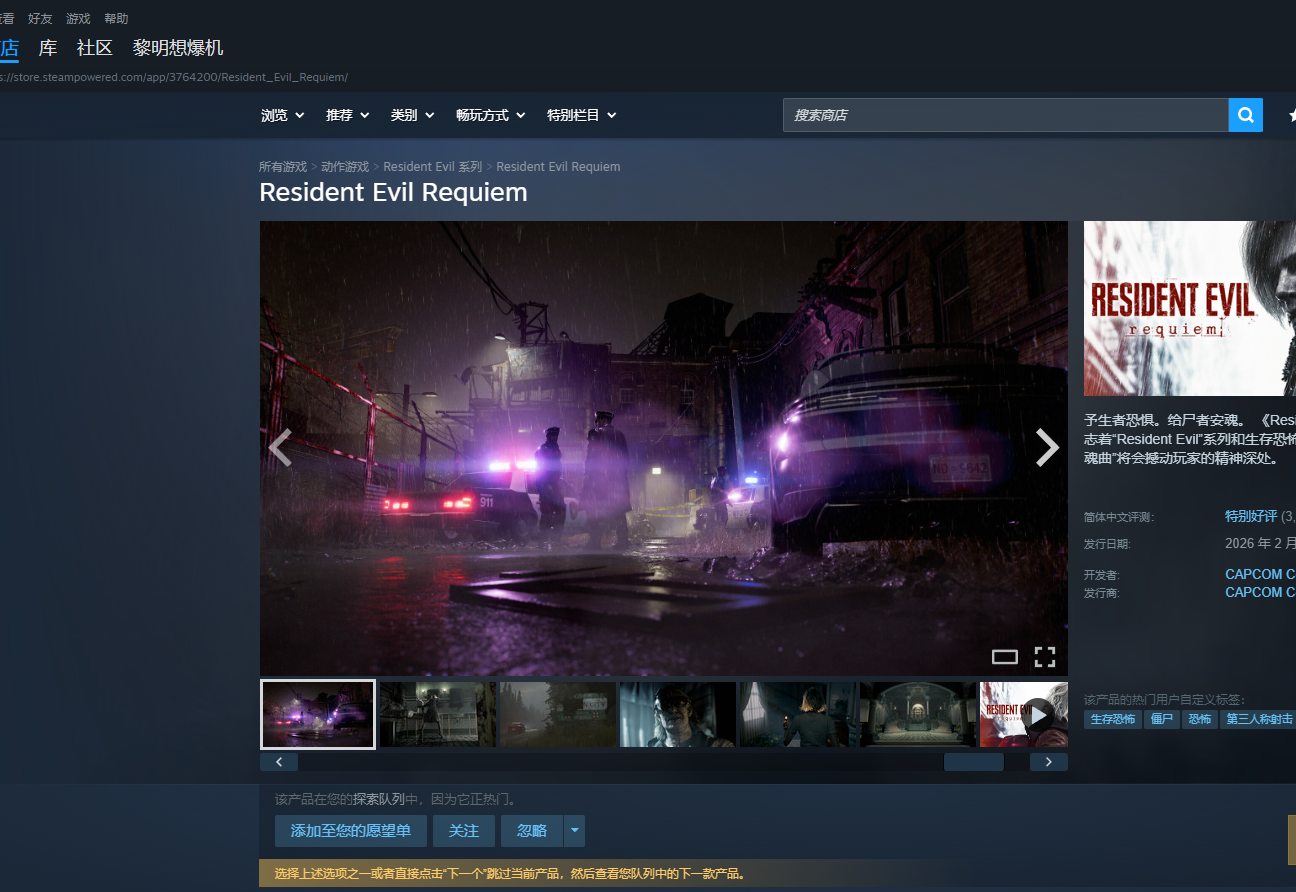The height and width of the screenshot is (892, 1296).
Task: Toggle theater mode rectangle icon
Action: click(x=1004, y=657)
